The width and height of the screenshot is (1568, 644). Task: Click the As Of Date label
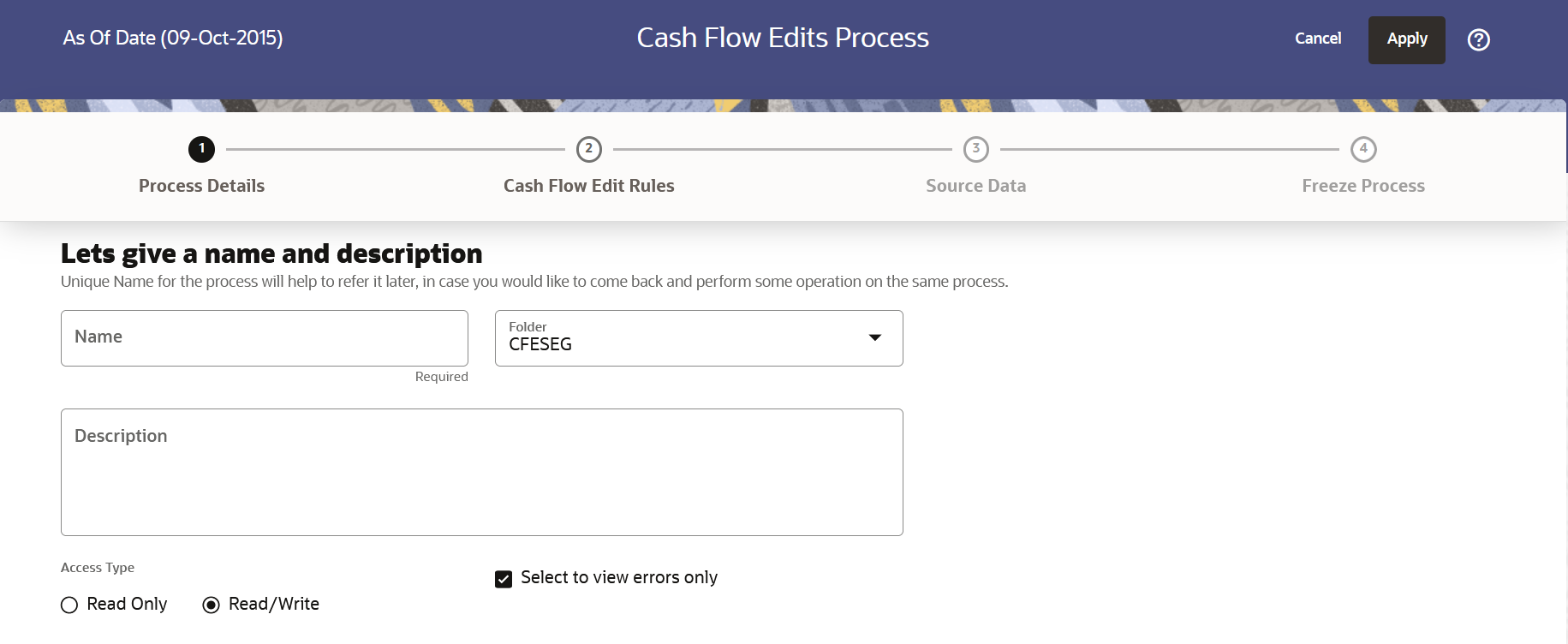172,38
